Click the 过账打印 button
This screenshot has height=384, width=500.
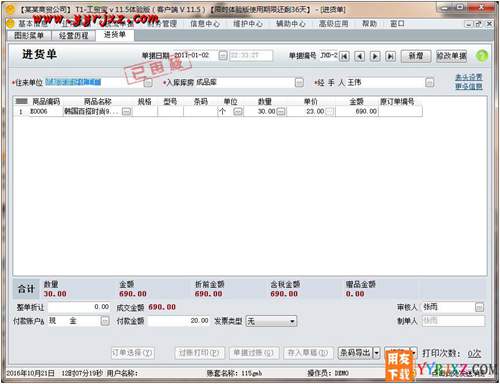pos(199,353)
